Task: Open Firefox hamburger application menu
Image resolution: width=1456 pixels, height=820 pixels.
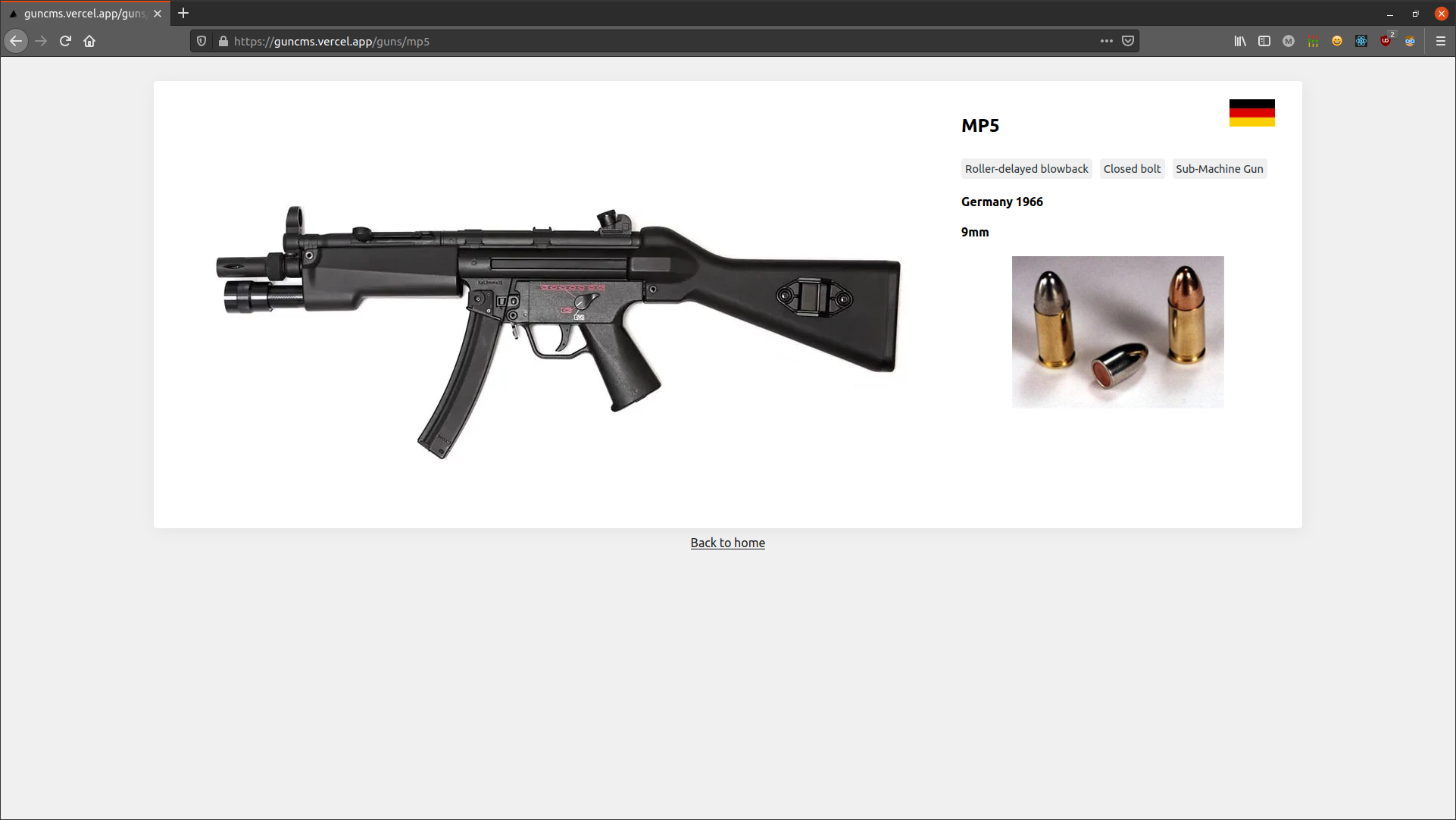Action: (x=1441, y=41)
